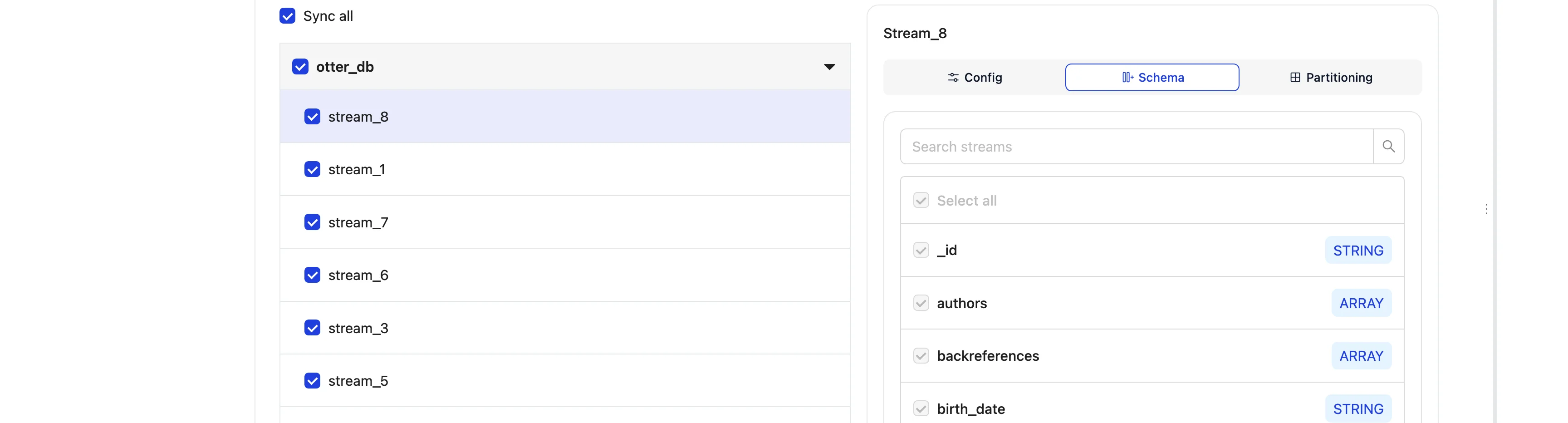This screenshot has height=423, width=1568.
Task: Switch to the Schema tab
Action: click(1151, 77)
